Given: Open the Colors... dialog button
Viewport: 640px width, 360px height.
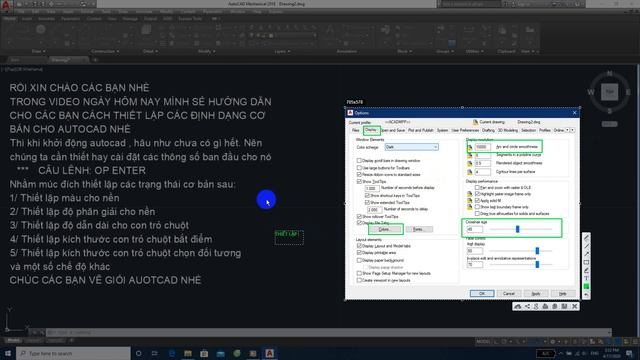Looking at the screenshot, I should [384, 229].
